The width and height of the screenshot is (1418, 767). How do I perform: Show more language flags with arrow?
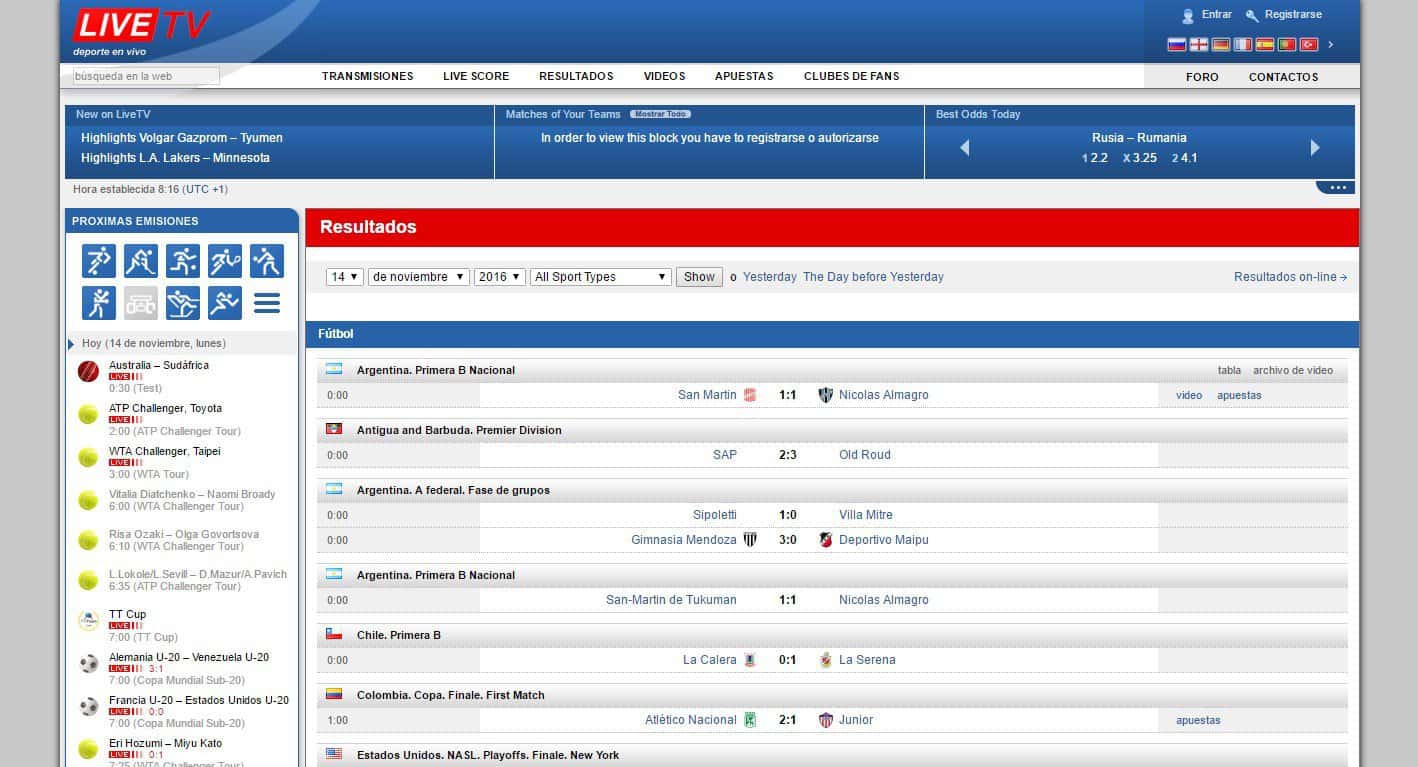(1330, 45)
